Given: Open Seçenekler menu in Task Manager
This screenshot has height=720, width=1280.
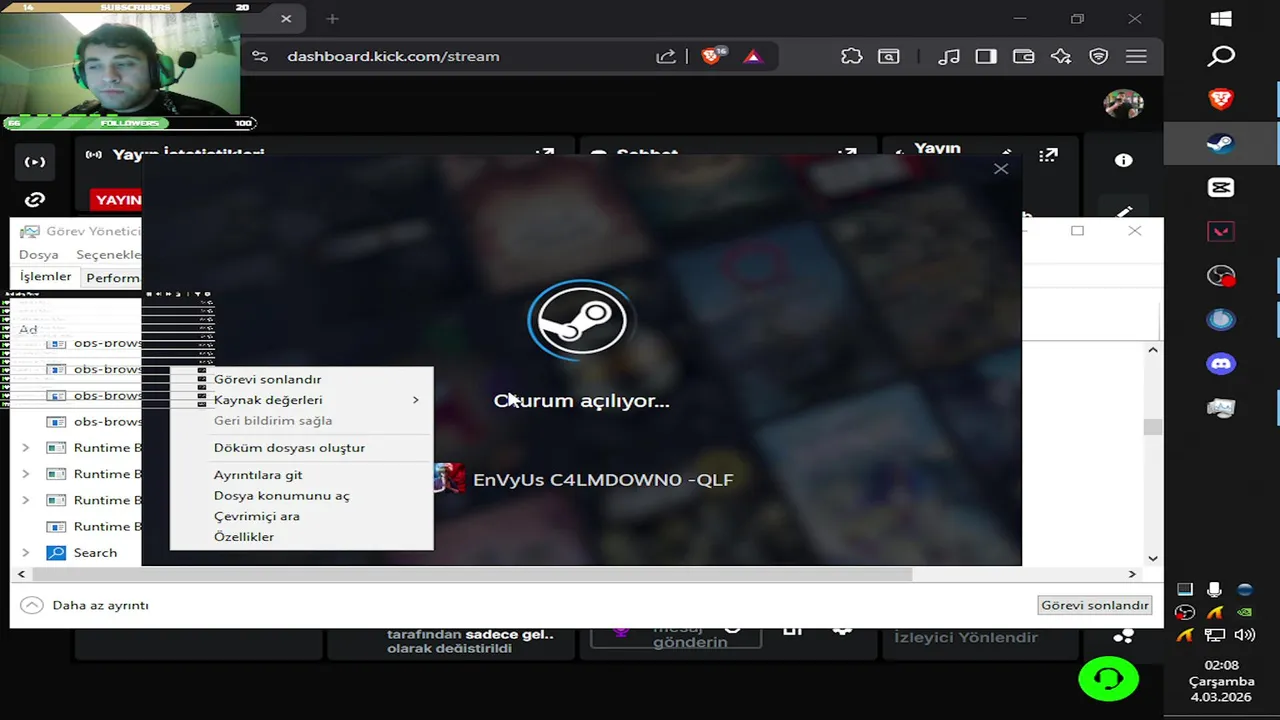Looking at the screenshot, I should tap(109, 255).
